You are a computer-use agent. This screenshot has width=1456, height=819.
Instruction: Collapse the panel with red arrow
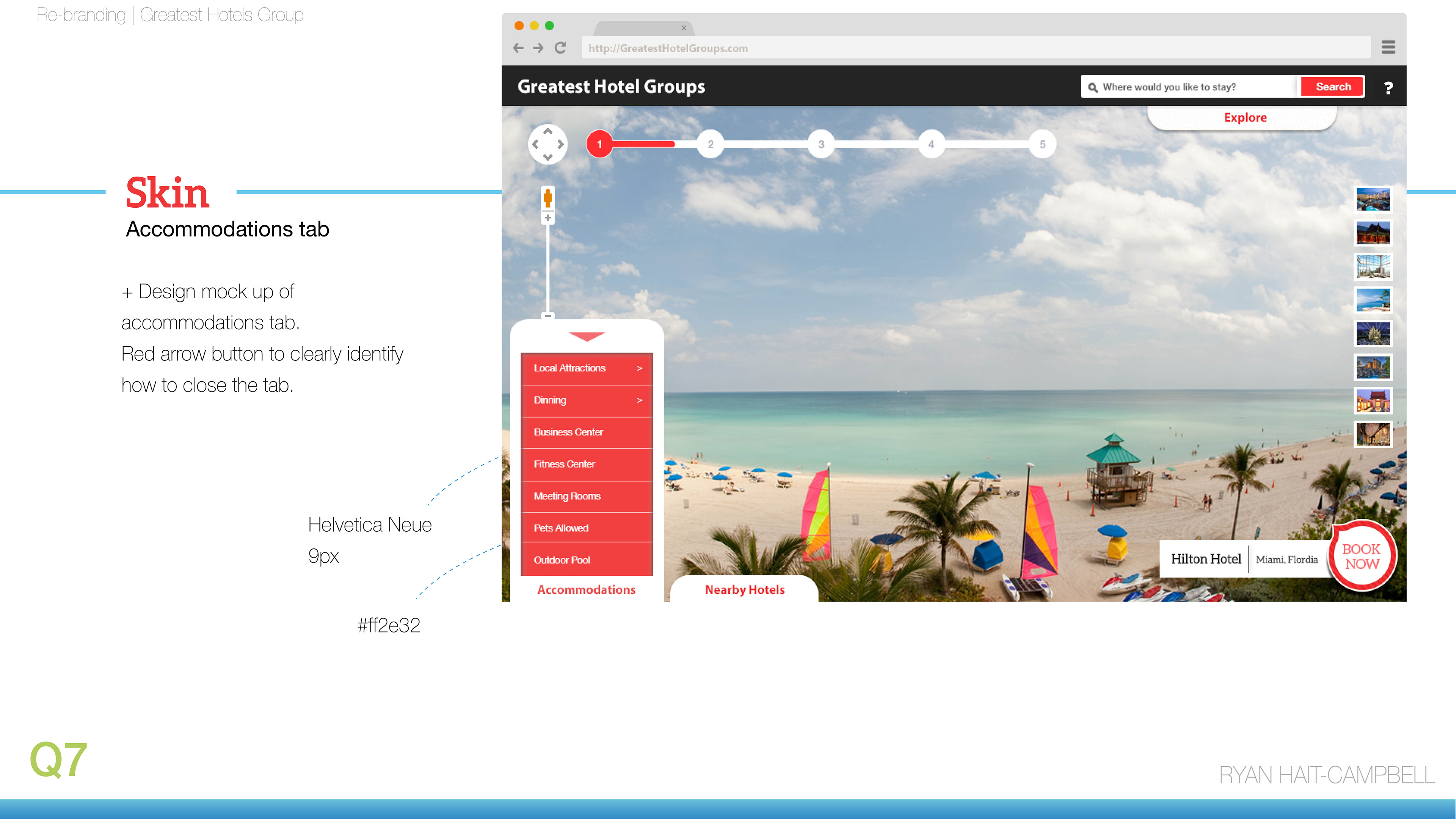(587, 337)
